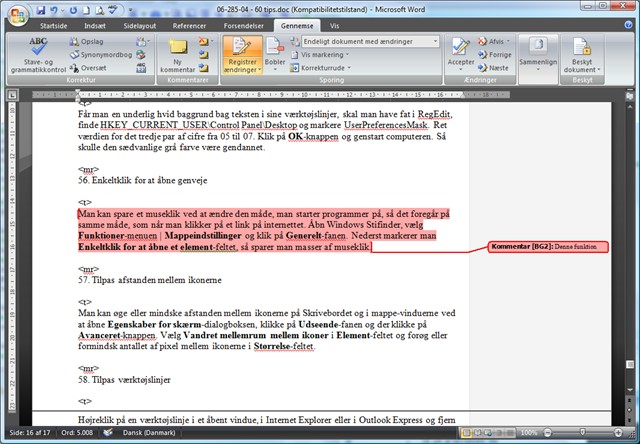Click the Oversæt translate icon
This screenshot has width=640, height=444.
[92, 68]
